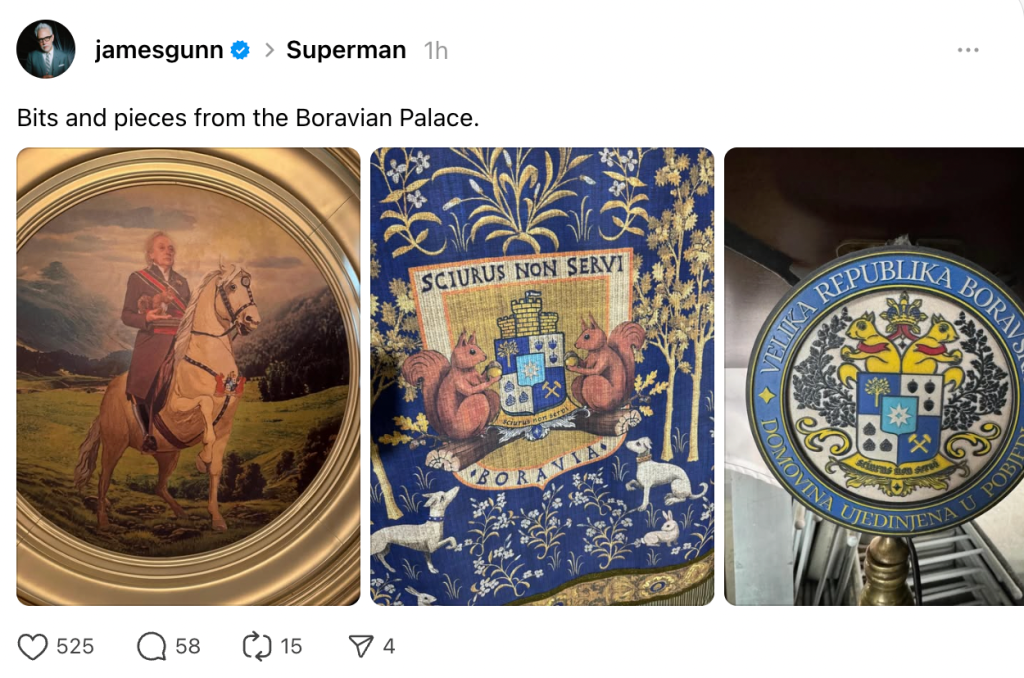Viewport: 1024px width, 678px height.
Task: Click the blue verified badge next to jamesgunn
Action: 240,46
